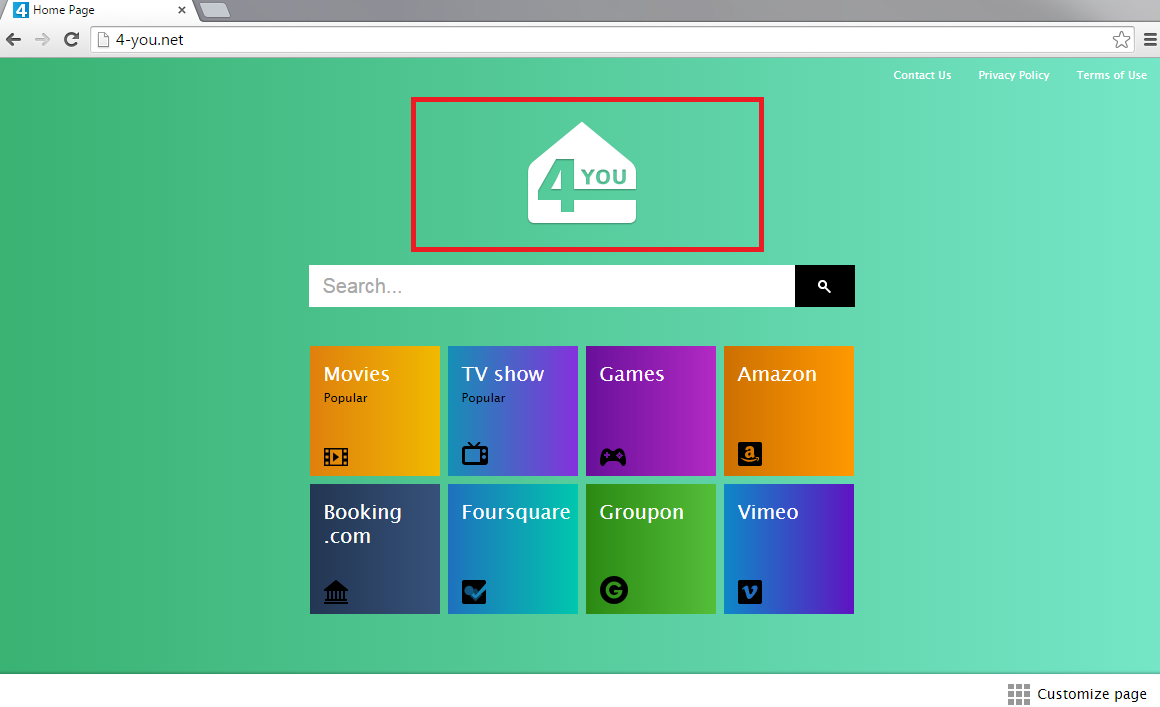
Task: Open the Booking.com tile title
Action: (x=362, y=524)
